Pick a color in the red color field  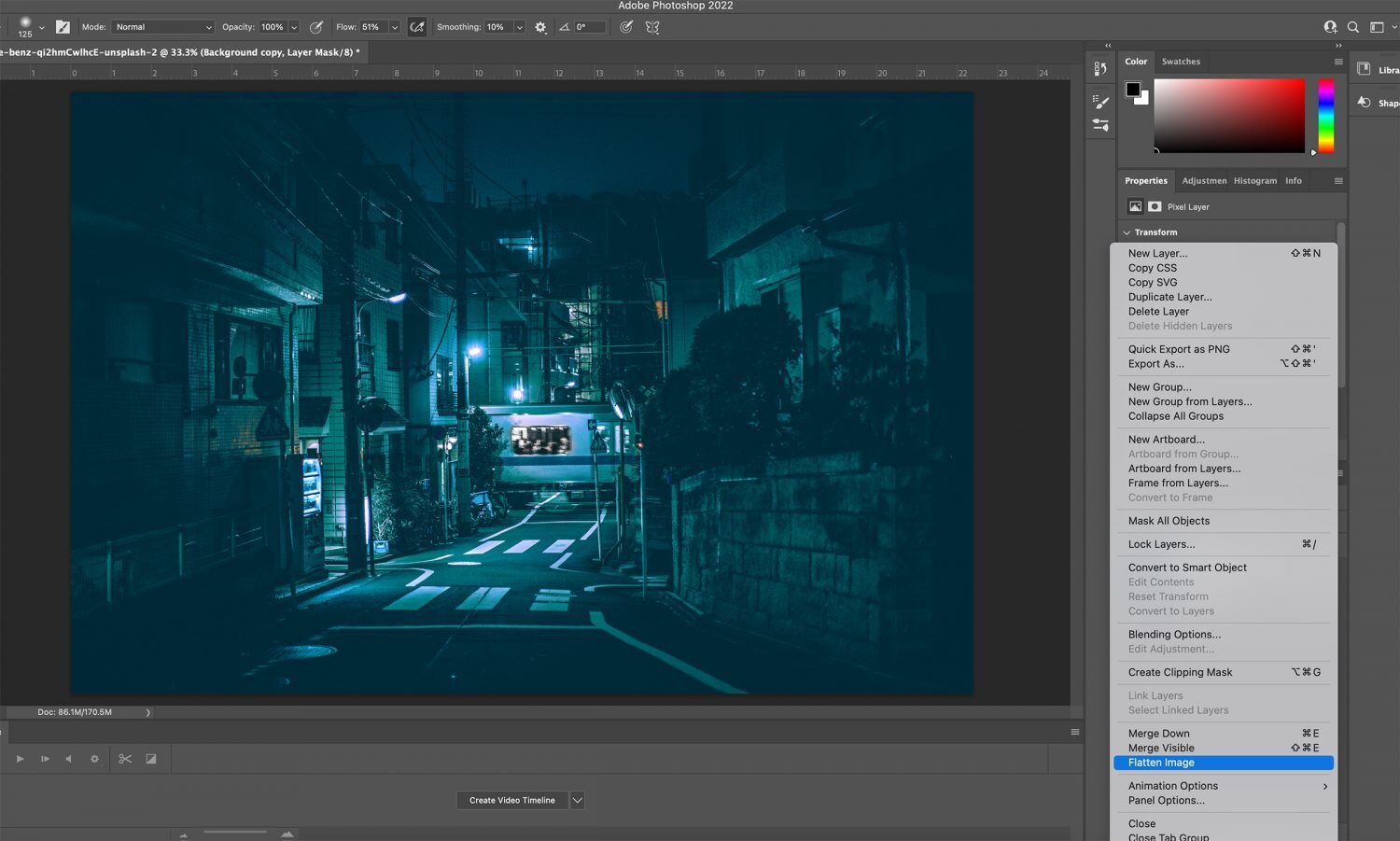(x=1229, y=116)
